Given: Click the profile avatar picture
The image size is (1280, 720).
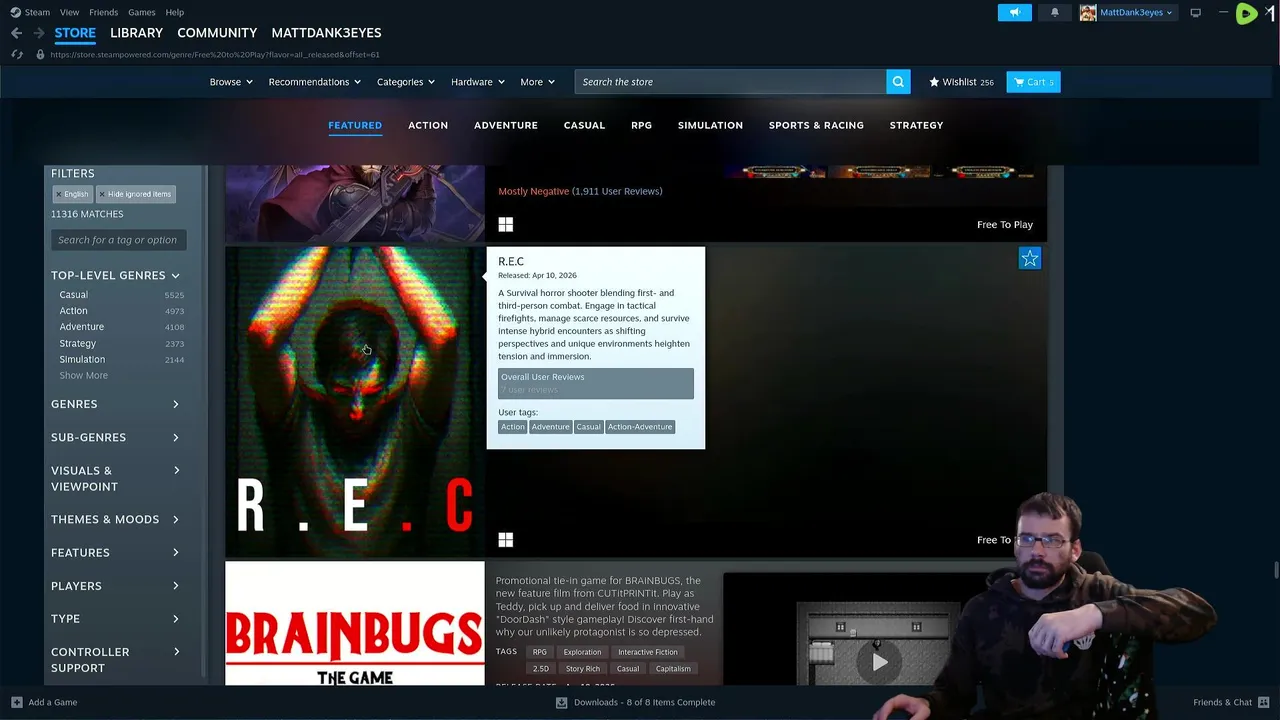Looking at the screenshot, I should pyautogui.click(x=1087, y=12).
